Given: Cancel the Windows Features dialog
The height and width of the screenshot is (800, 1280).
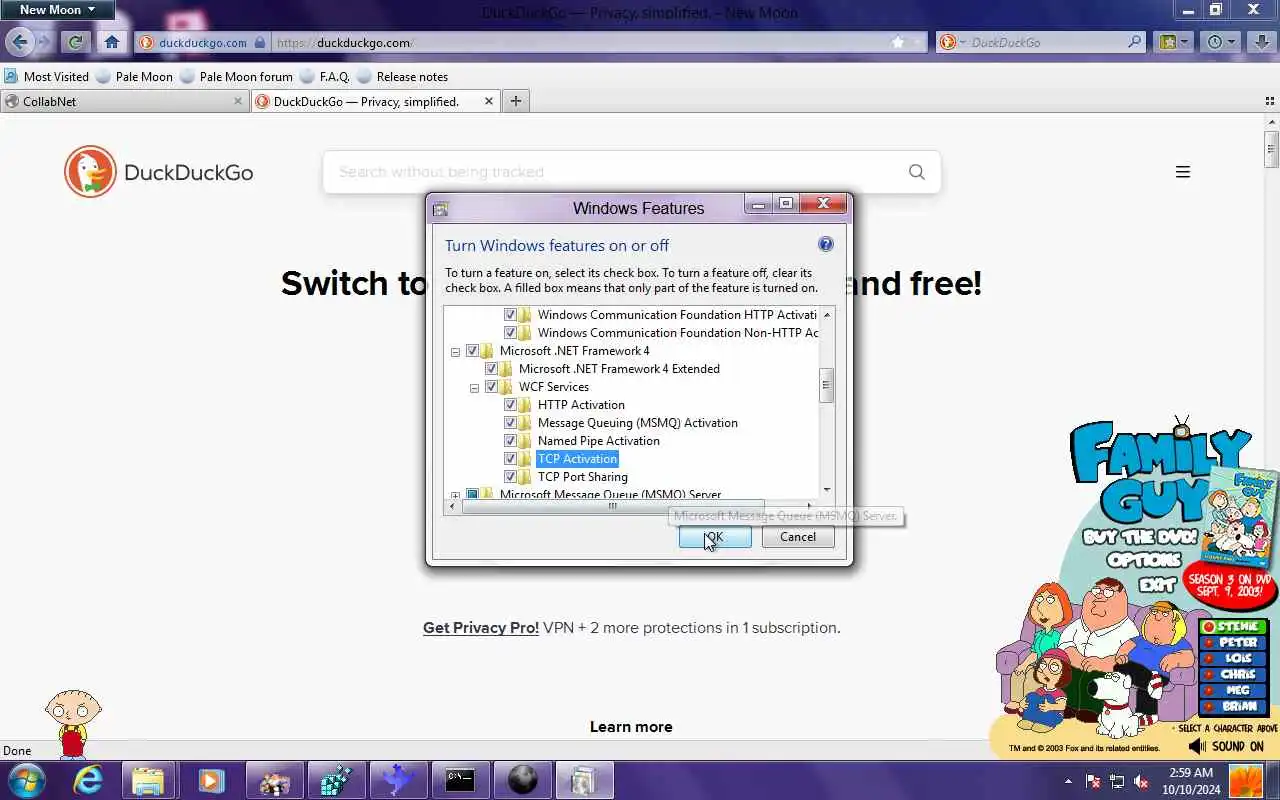Looking at the screenshot, I should click(x=798, y=537).
